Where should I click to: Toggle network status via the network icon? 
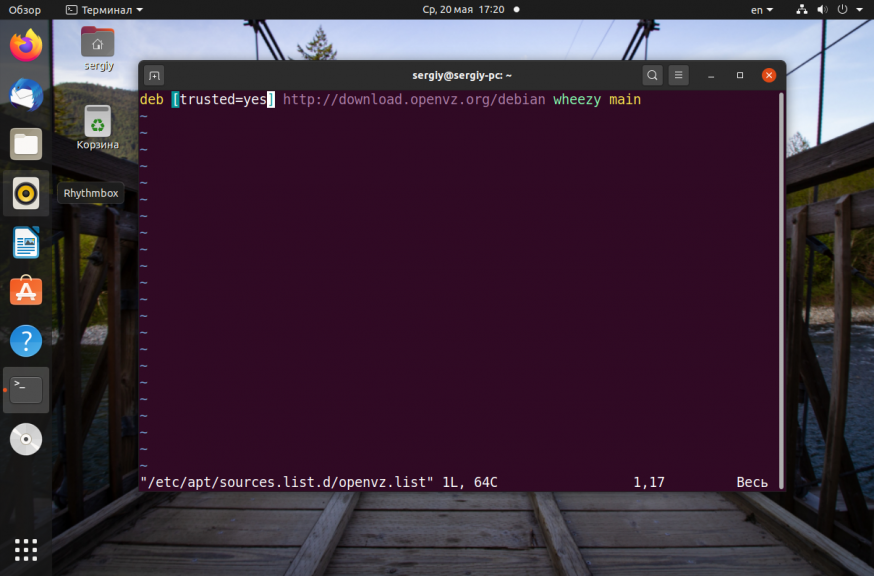pos(801,9)
